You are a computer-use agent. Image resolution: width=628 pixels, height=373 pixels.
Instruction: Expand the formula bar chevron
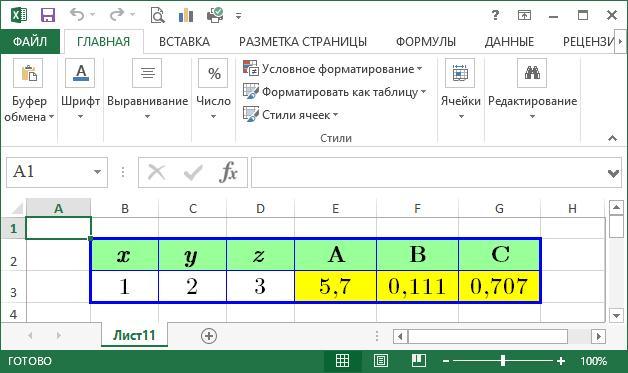coord(613,173)
